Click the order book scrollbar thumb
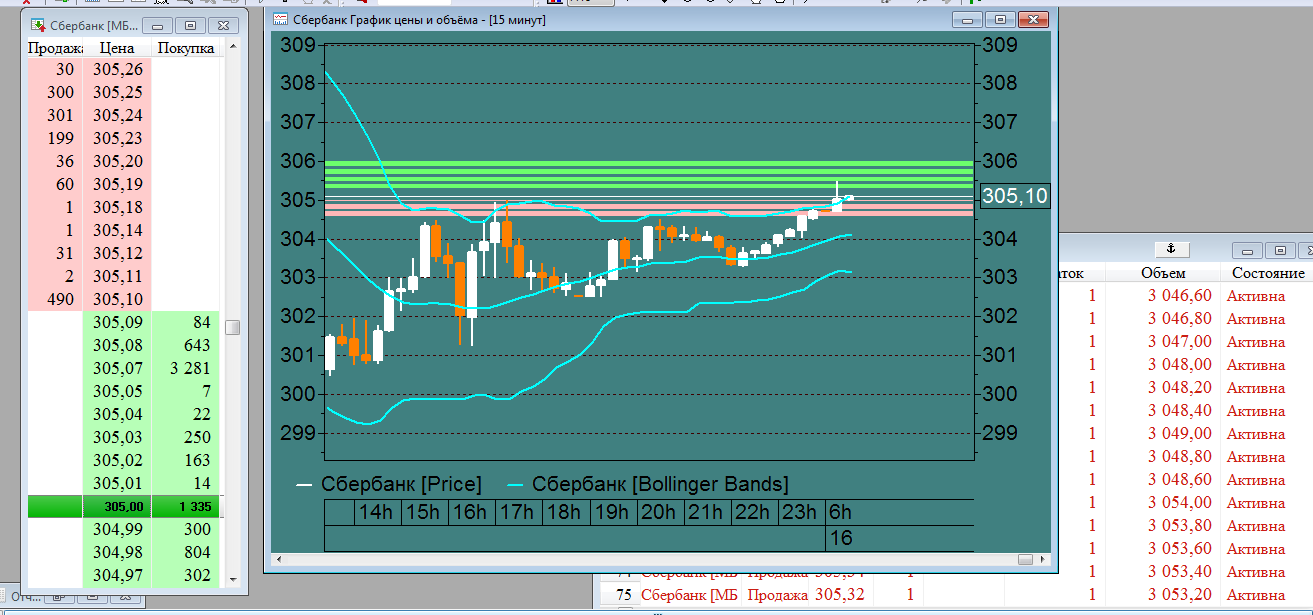 coord(233,327)
